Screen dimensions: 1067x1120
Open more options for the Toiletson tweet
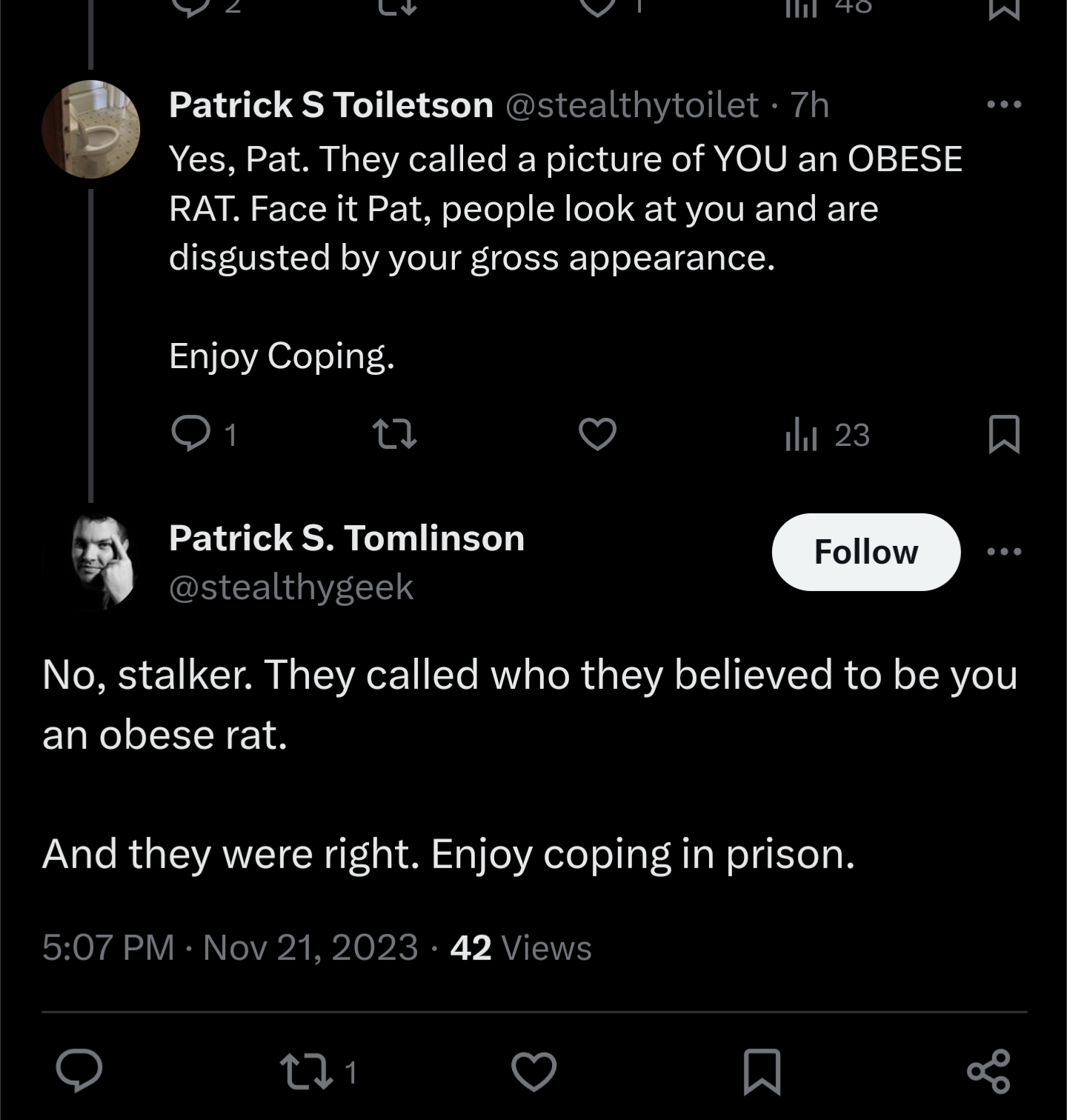click(x=1004, y=104)
